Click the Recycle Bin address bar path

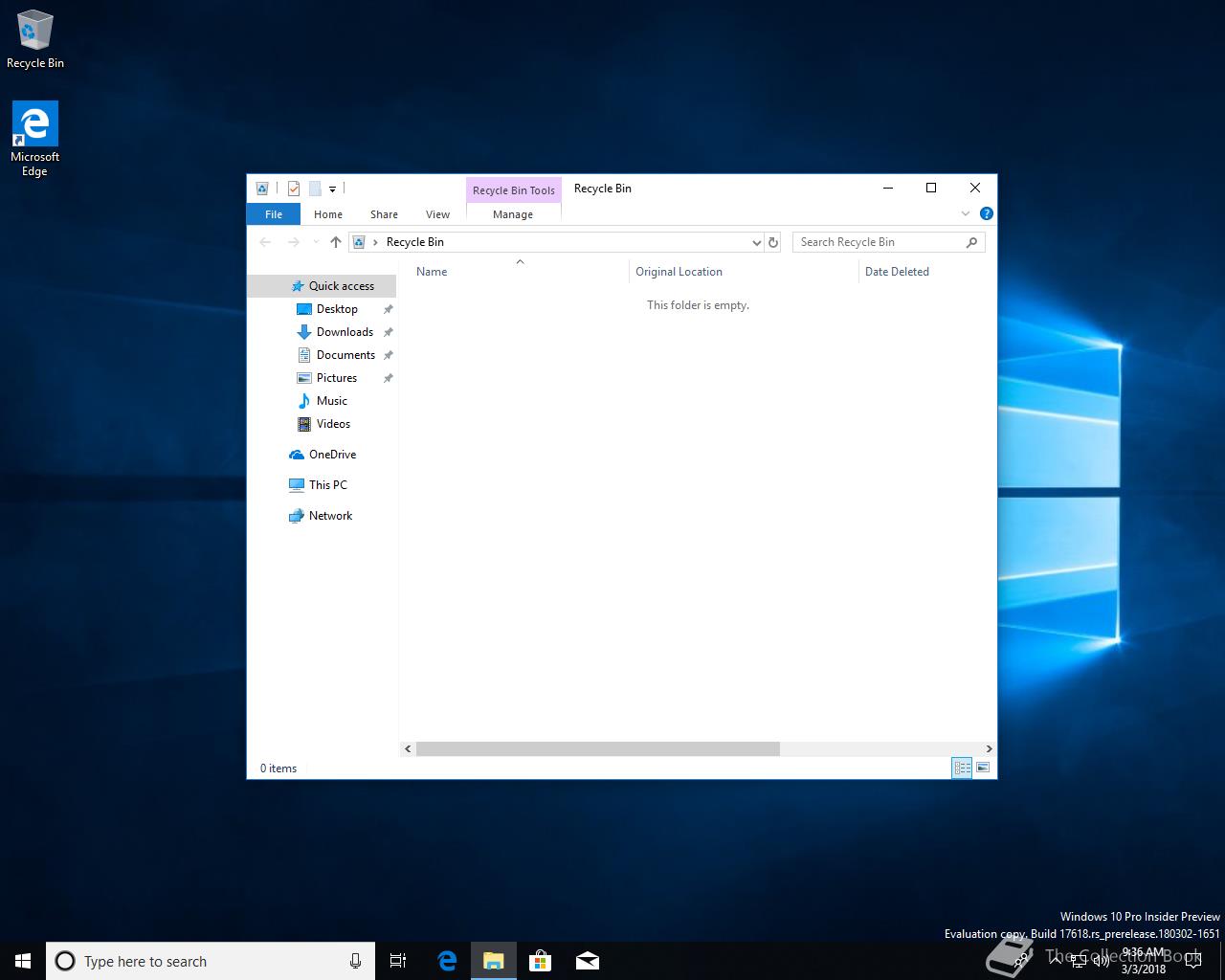[415, 242]
